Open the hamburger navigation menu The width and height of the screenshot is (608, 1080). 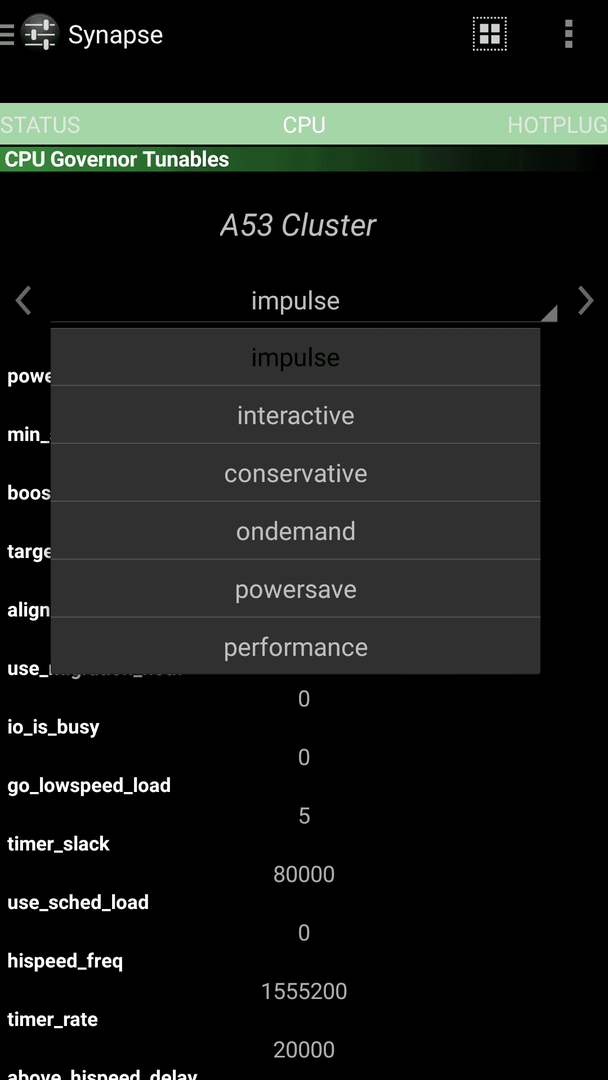coord(7,34)
